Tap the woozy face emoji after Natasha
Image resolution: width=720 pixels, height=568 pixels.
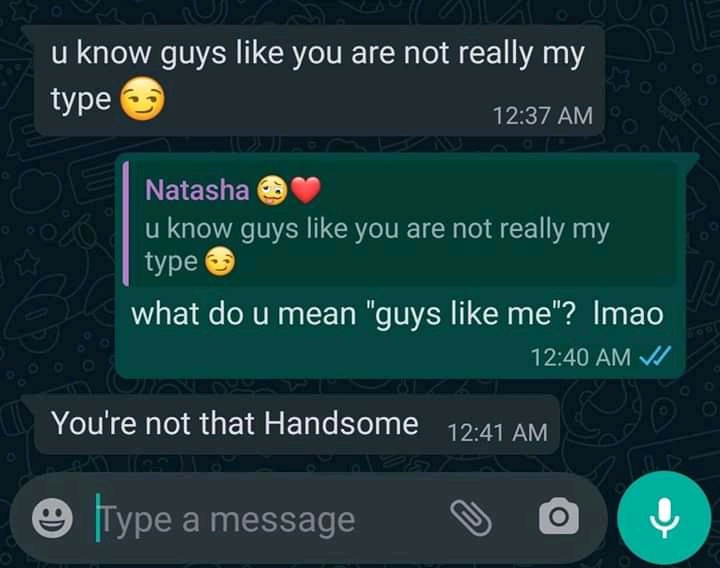(x=272, y=190)
